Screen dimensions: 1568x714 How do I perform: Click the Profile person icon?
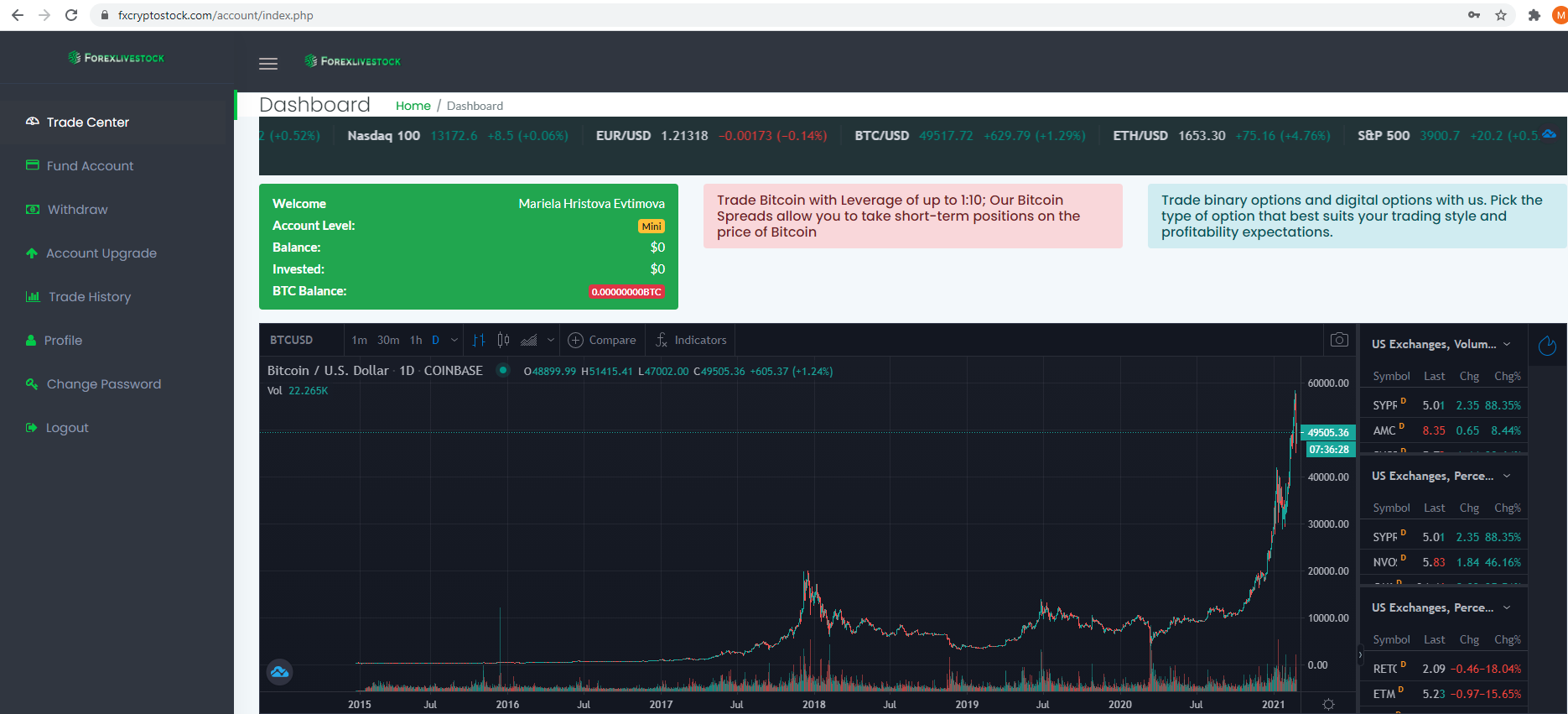coord(31,340)
